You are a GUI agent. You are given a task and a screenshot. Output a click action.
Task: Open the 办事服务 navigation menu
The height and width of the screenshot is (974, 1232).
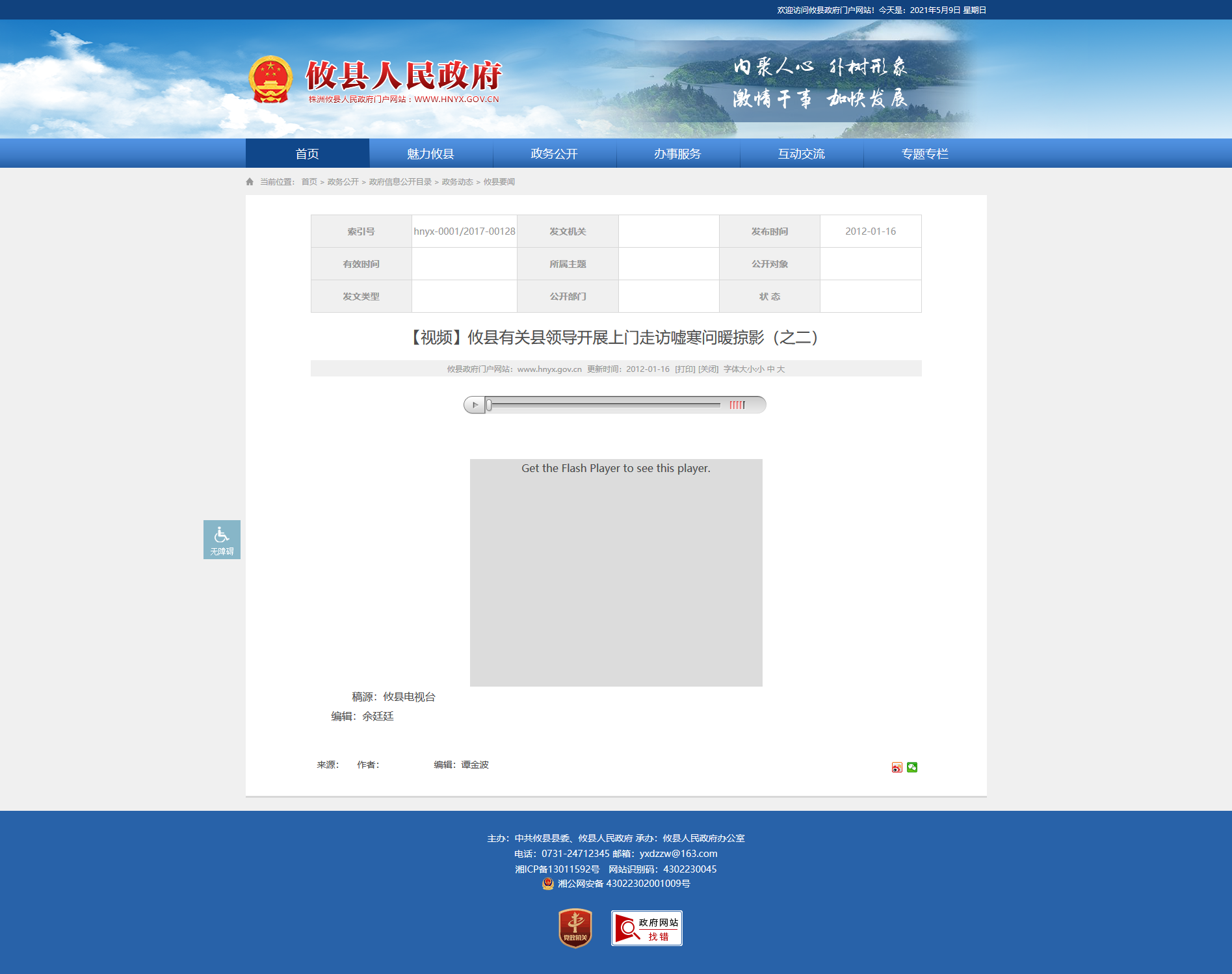678,153
